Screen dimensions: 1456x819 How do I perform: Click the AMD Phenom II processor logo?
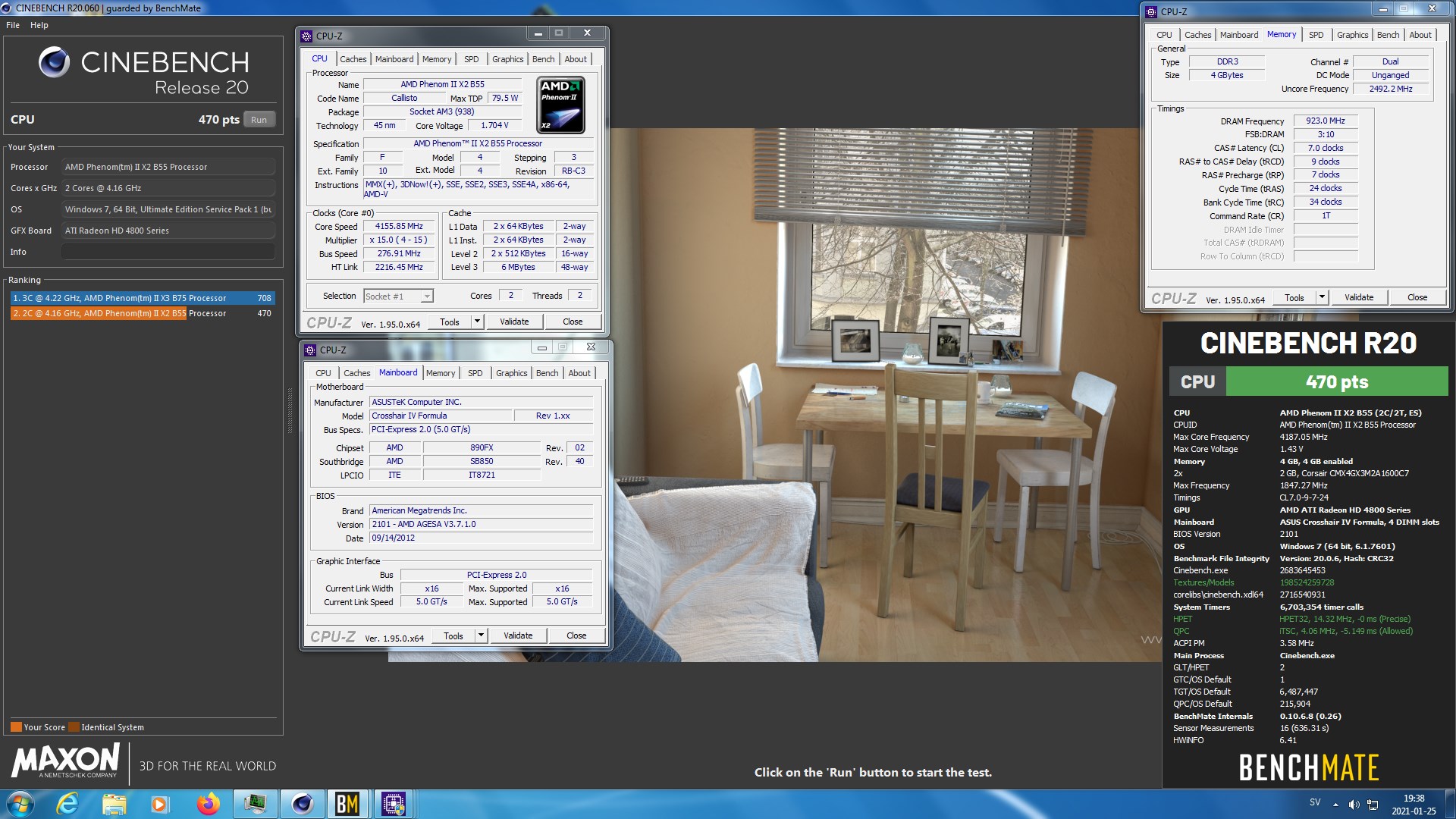pos(560,105)
